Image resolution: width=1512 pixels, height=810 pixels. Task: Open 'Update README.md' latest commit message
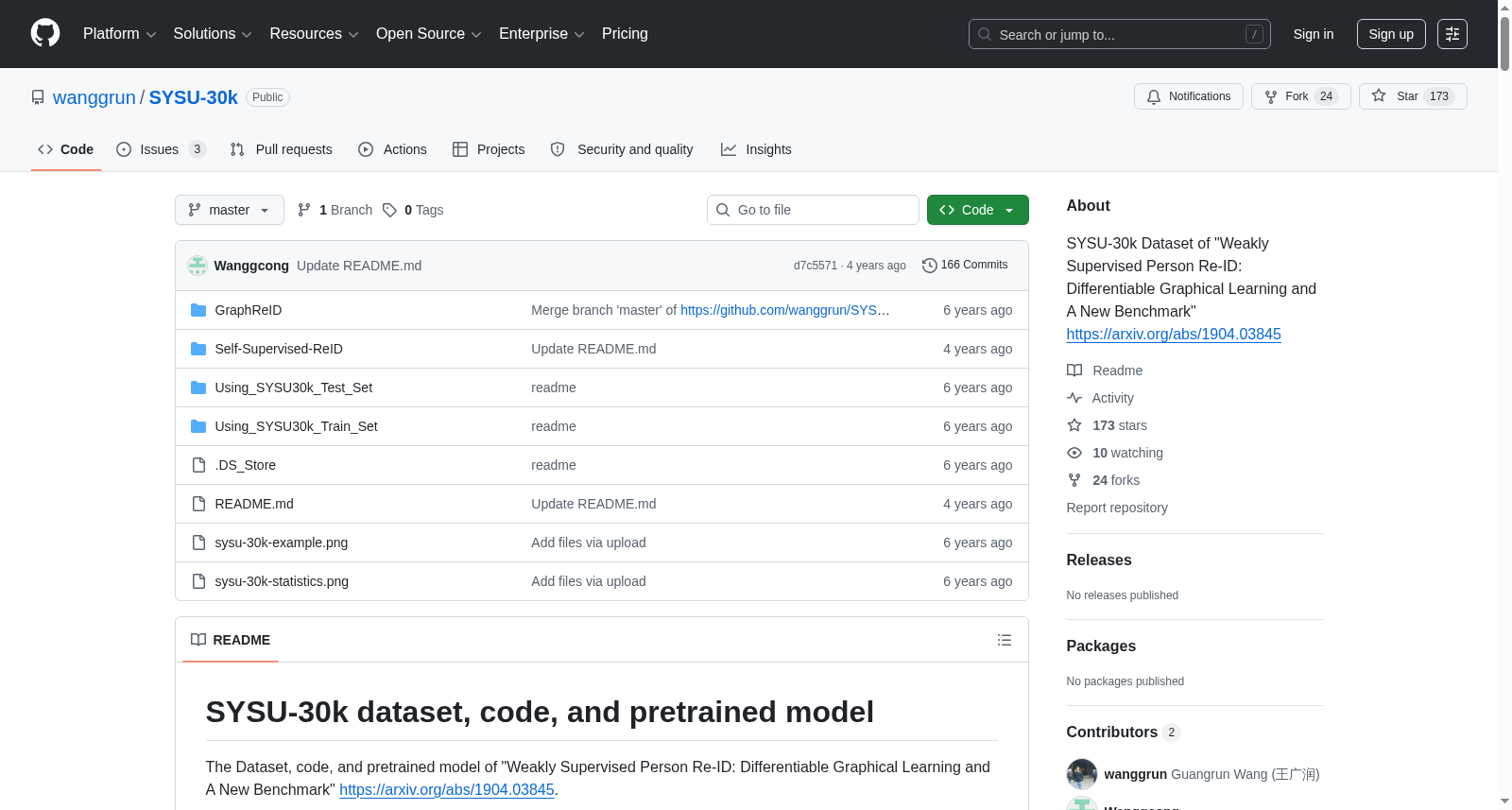[359, 266]
